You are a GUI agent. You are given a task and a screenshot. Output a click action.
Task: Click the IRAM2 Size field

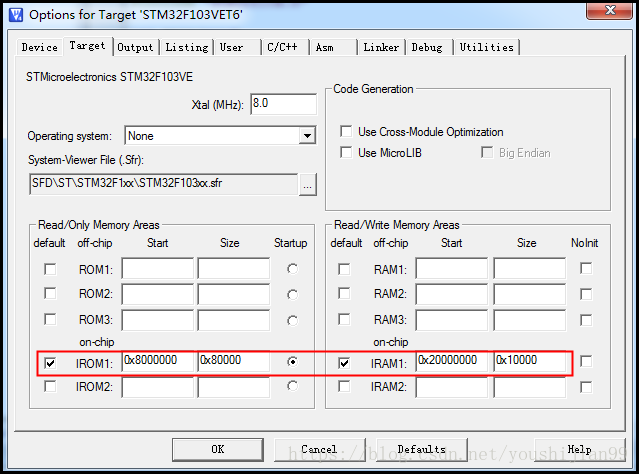[530, 387]
